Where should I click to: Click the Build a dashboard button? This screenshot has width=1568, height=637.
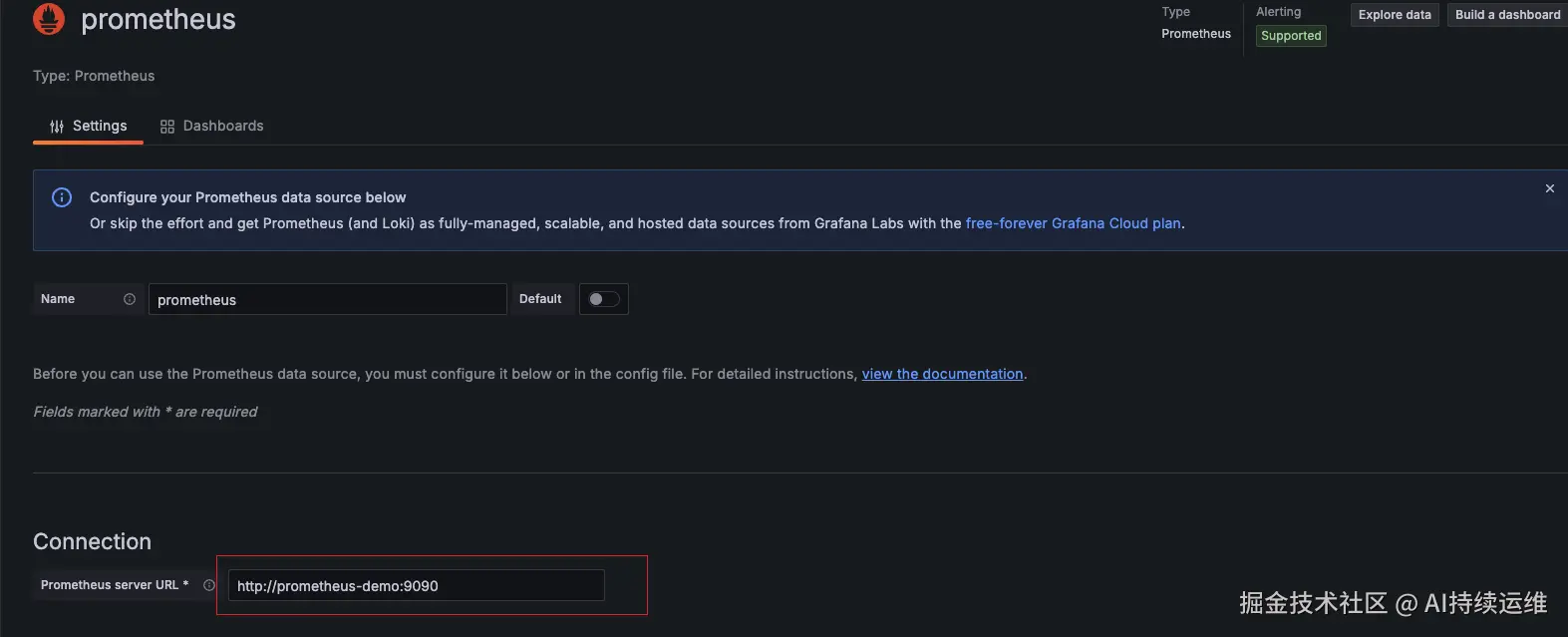[x=1507, y=15]
